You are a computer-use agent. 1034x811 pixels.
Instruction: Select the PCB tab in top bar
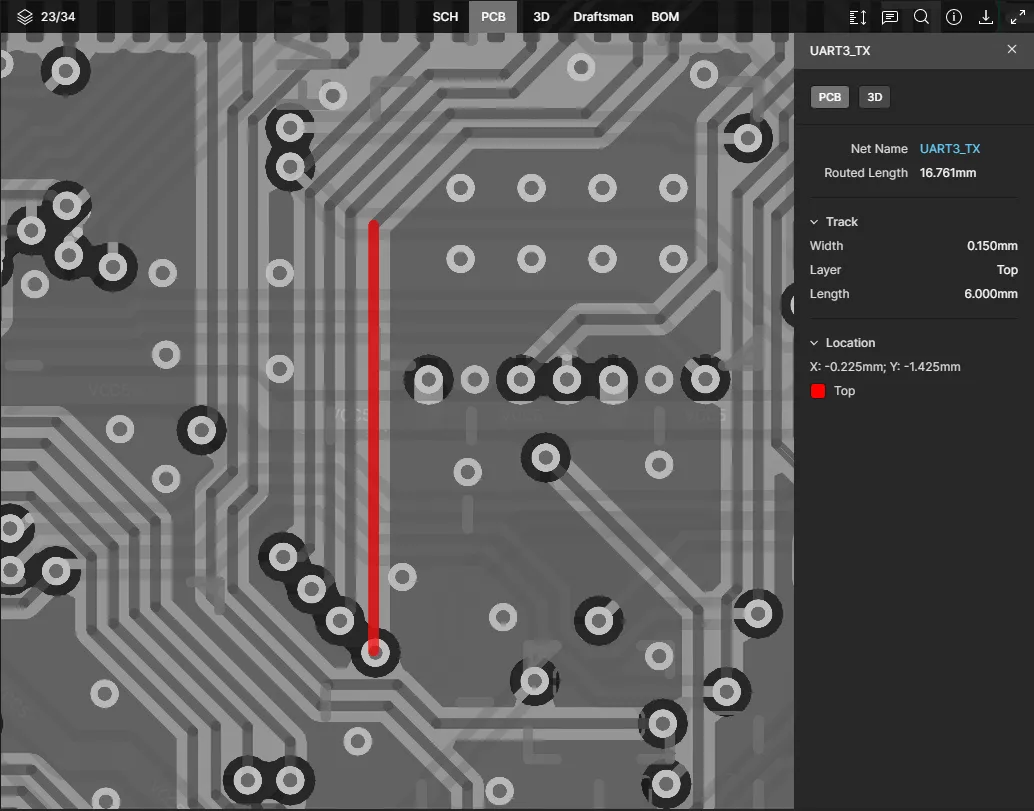point(493,16)
